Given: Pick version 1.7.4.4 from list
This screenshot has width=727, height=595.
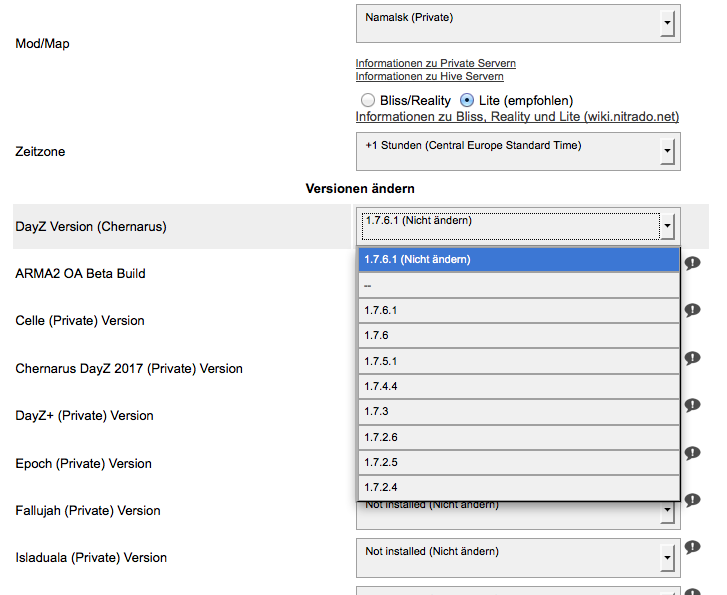Looking at the screenshot, I should pos(519,386).
